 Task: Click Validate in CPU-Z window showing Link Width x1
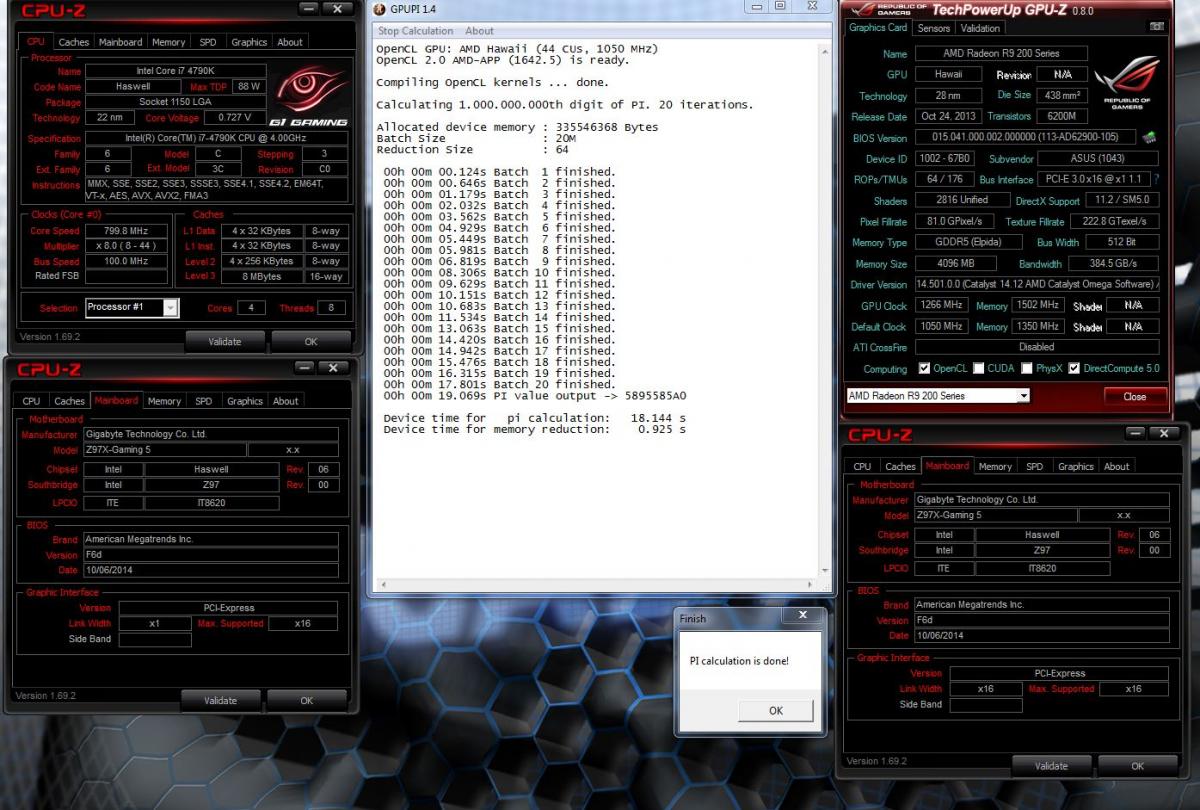pos(220,700)
